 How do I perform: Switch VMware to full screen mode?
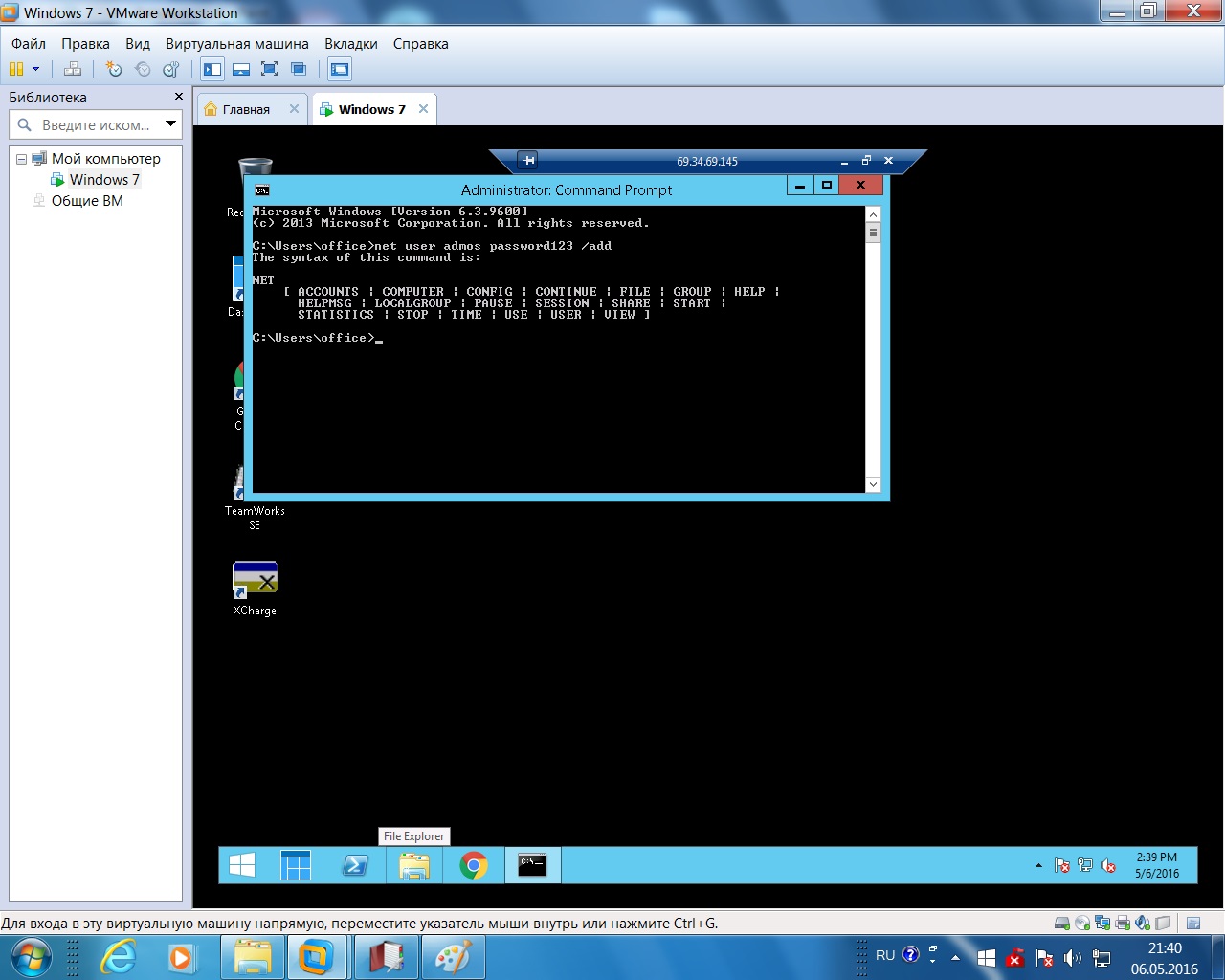pyautogui.click(x=270, y=69)
